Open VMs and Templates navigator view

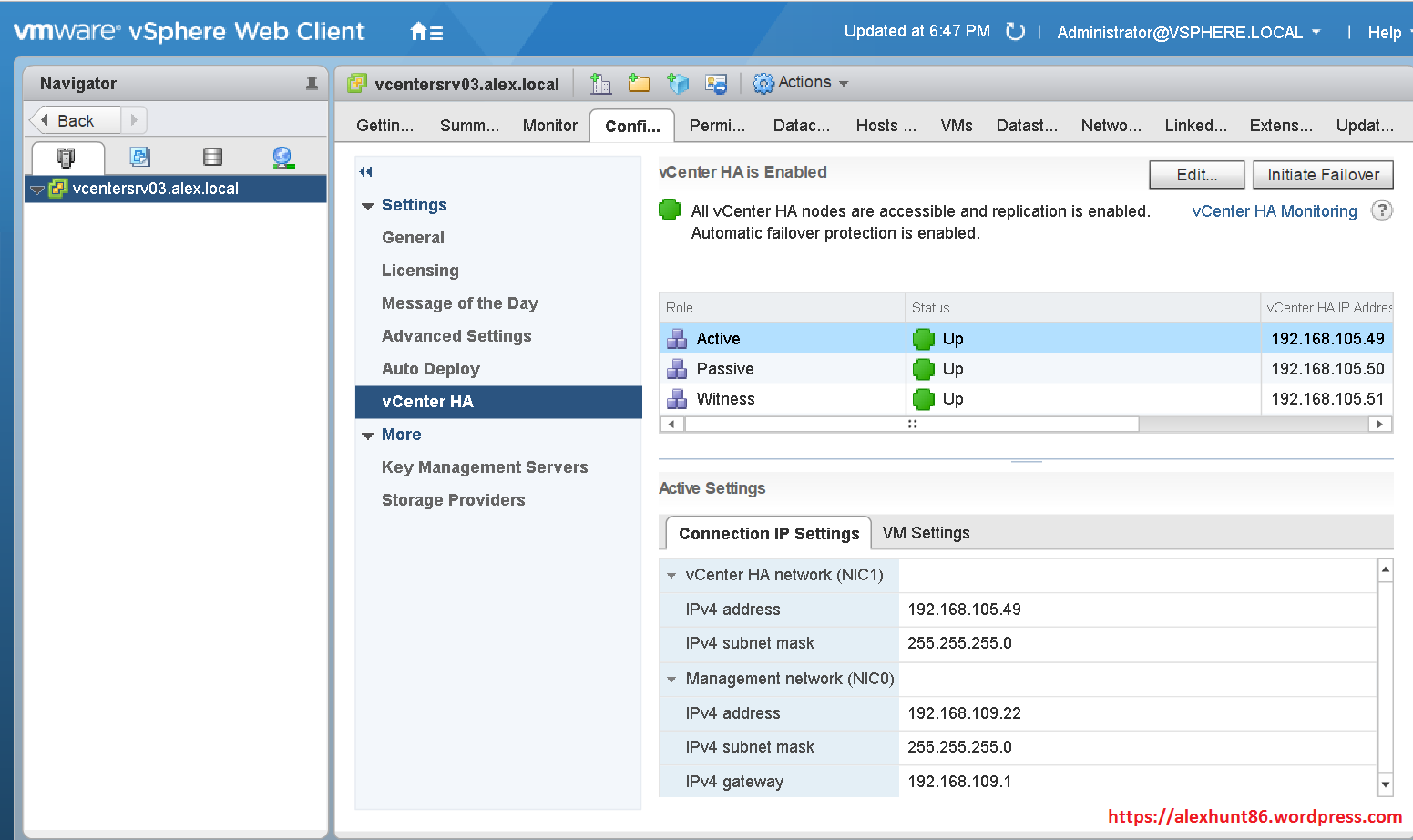pos(139,157)
